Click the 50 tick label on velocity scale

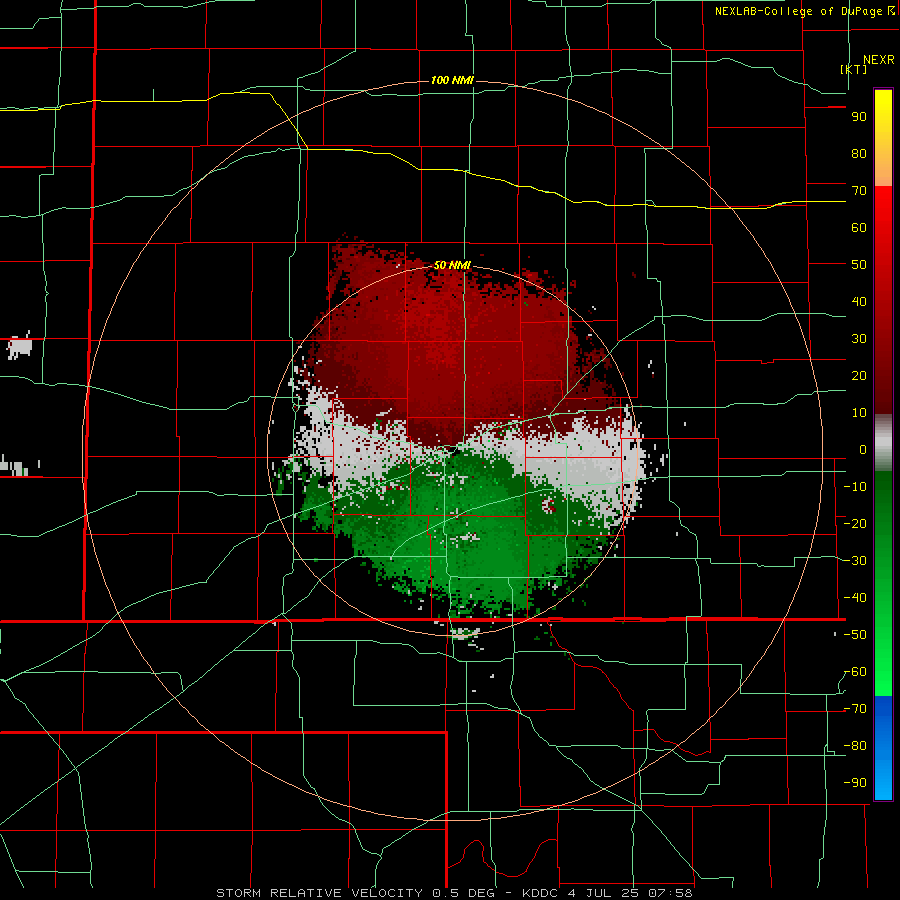tap(859, 265)
